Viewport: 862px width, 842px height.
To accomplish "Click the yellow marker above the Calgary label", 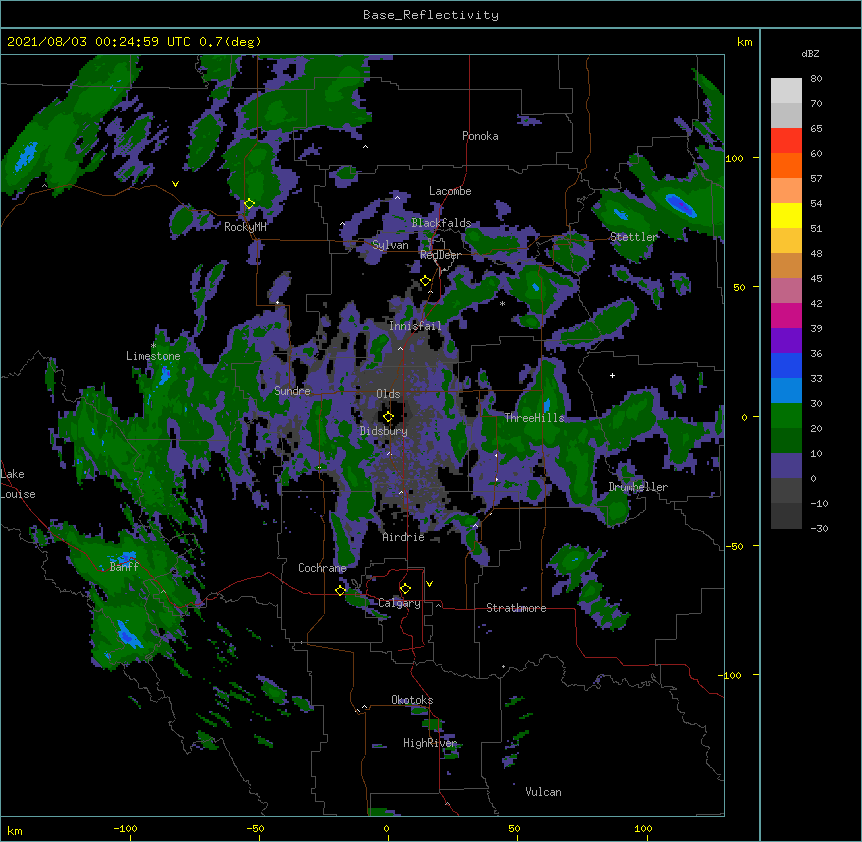I will (x=405, y=589).
